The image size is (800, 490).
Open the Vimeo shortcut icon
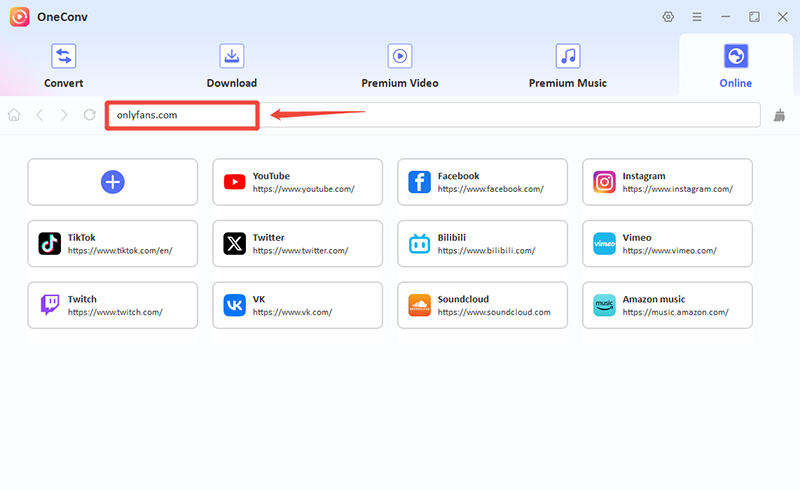tap(604, 243)
